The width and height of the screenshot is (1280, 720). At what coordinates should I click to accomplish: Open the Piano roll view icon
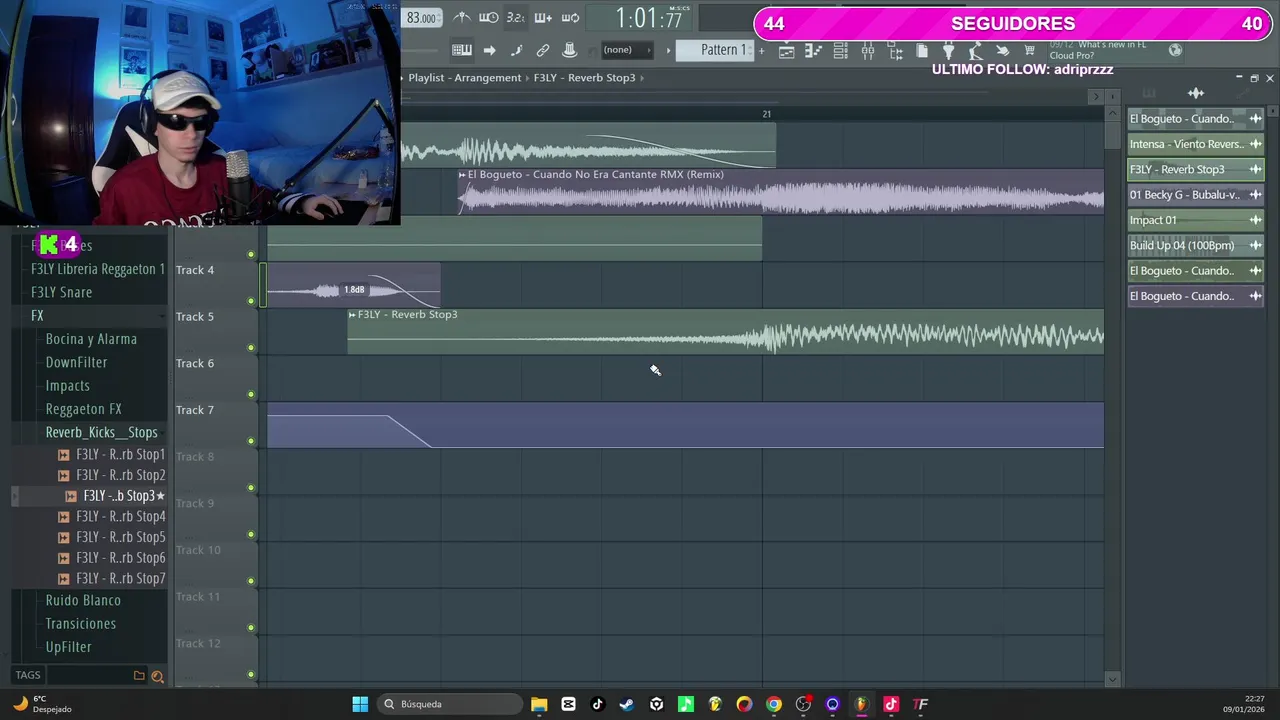click(814, 51)
